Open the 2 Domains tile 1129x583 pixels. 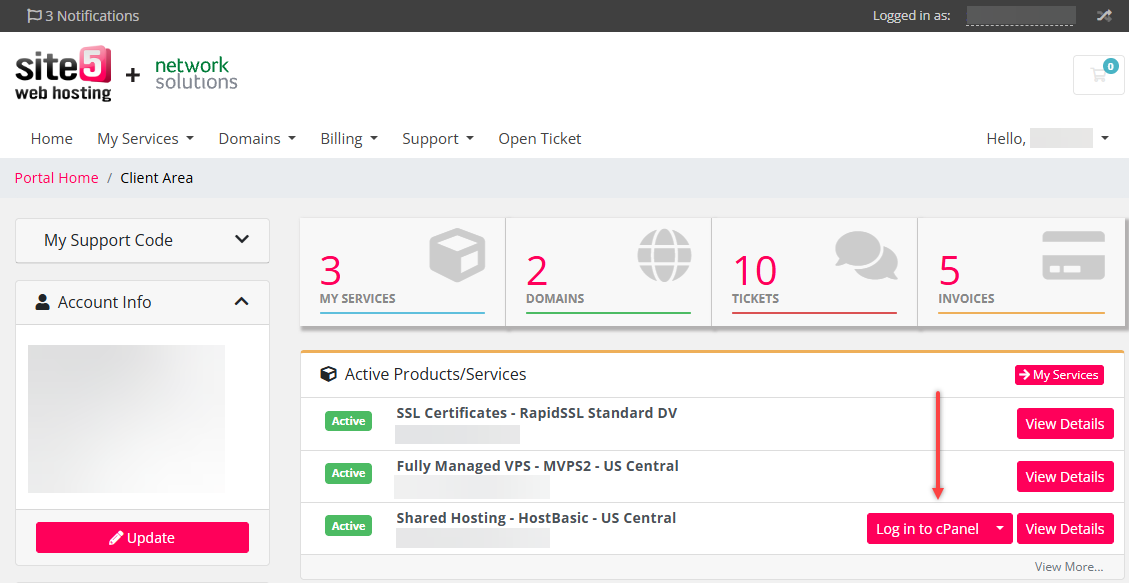[x=608, y=272]
